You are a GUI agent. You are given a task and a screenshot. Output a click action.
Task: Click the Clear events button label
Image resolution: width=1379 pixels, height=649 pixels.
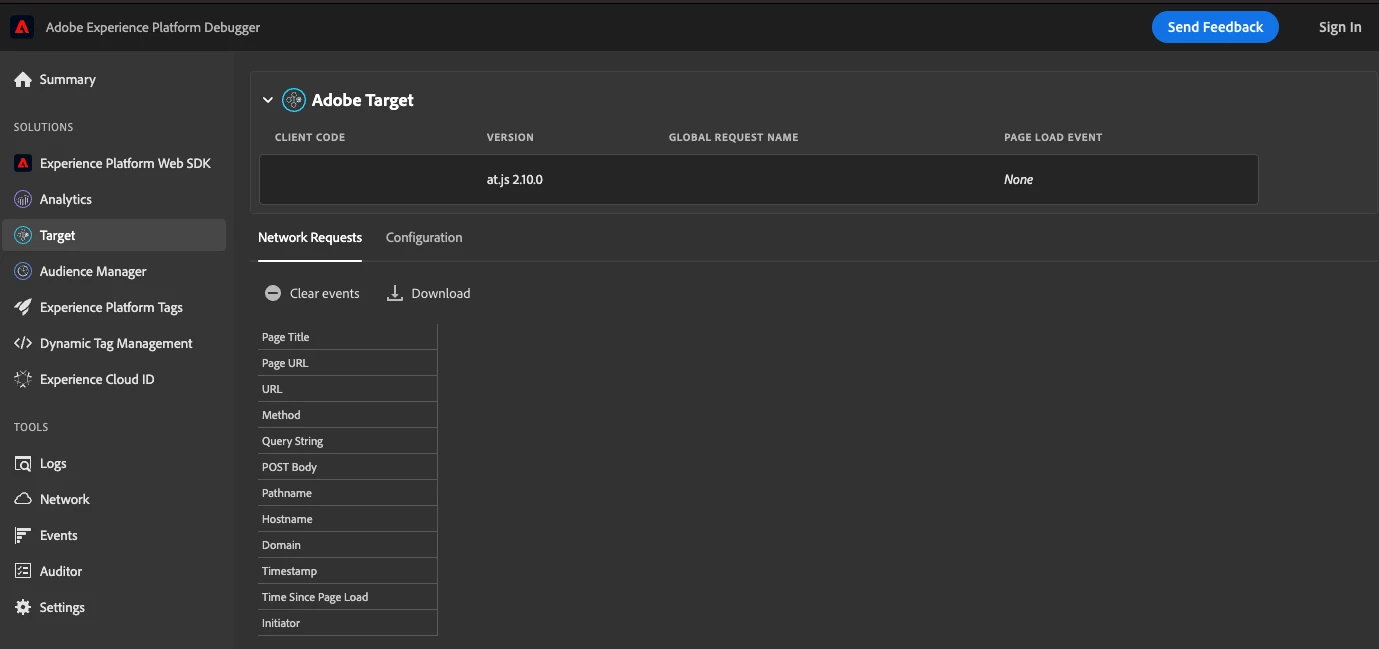(x=324, y=294)
